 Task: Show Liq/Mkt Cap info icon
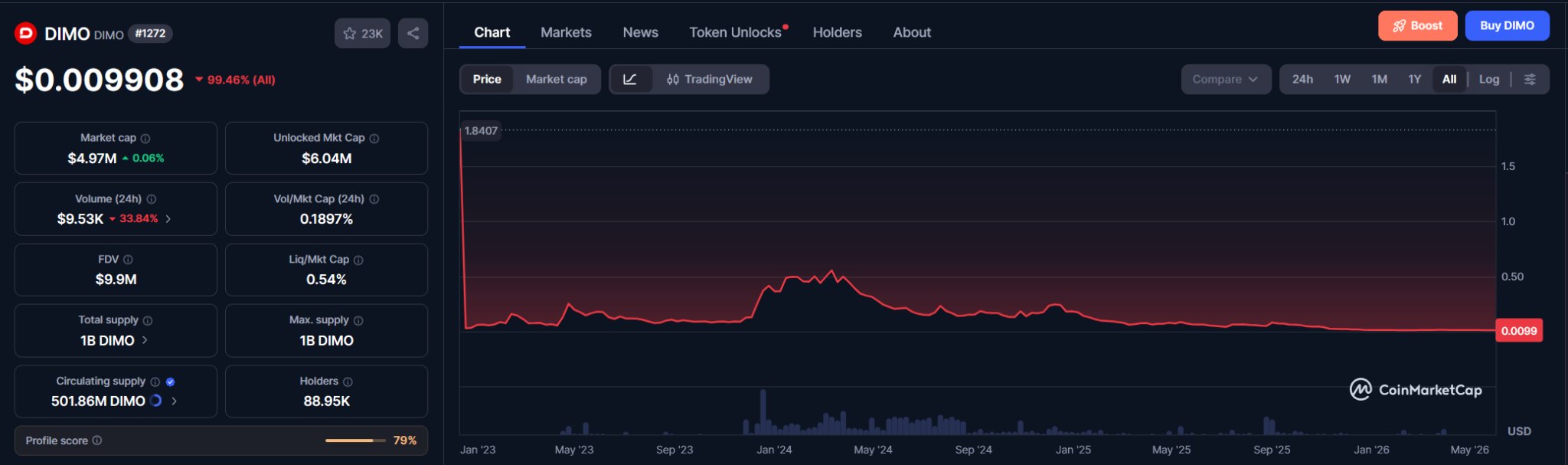pos(358,260)
